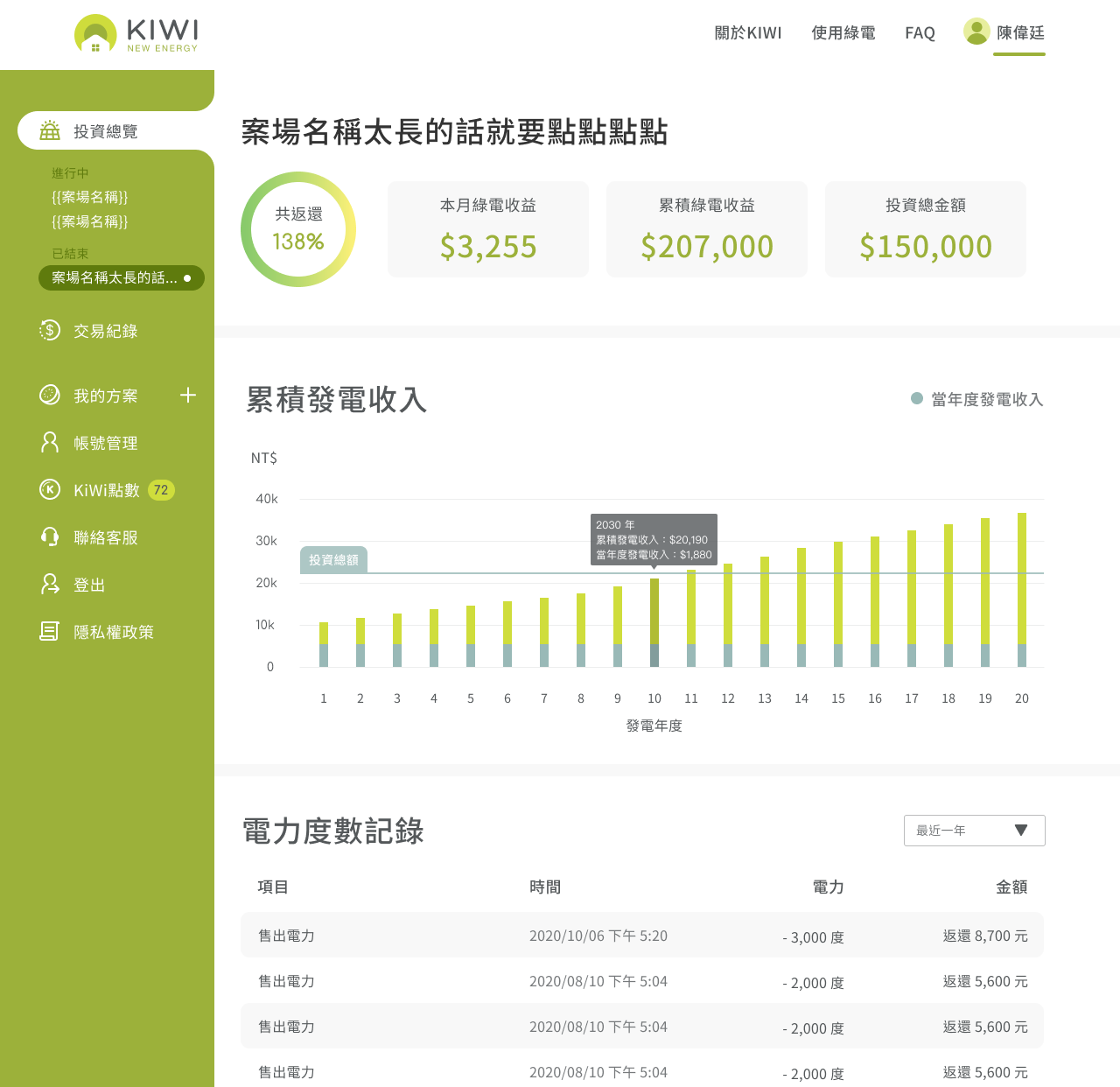Click the 進行中 section label
This screenshot has width=1120, height=1087.
point(70,173)
